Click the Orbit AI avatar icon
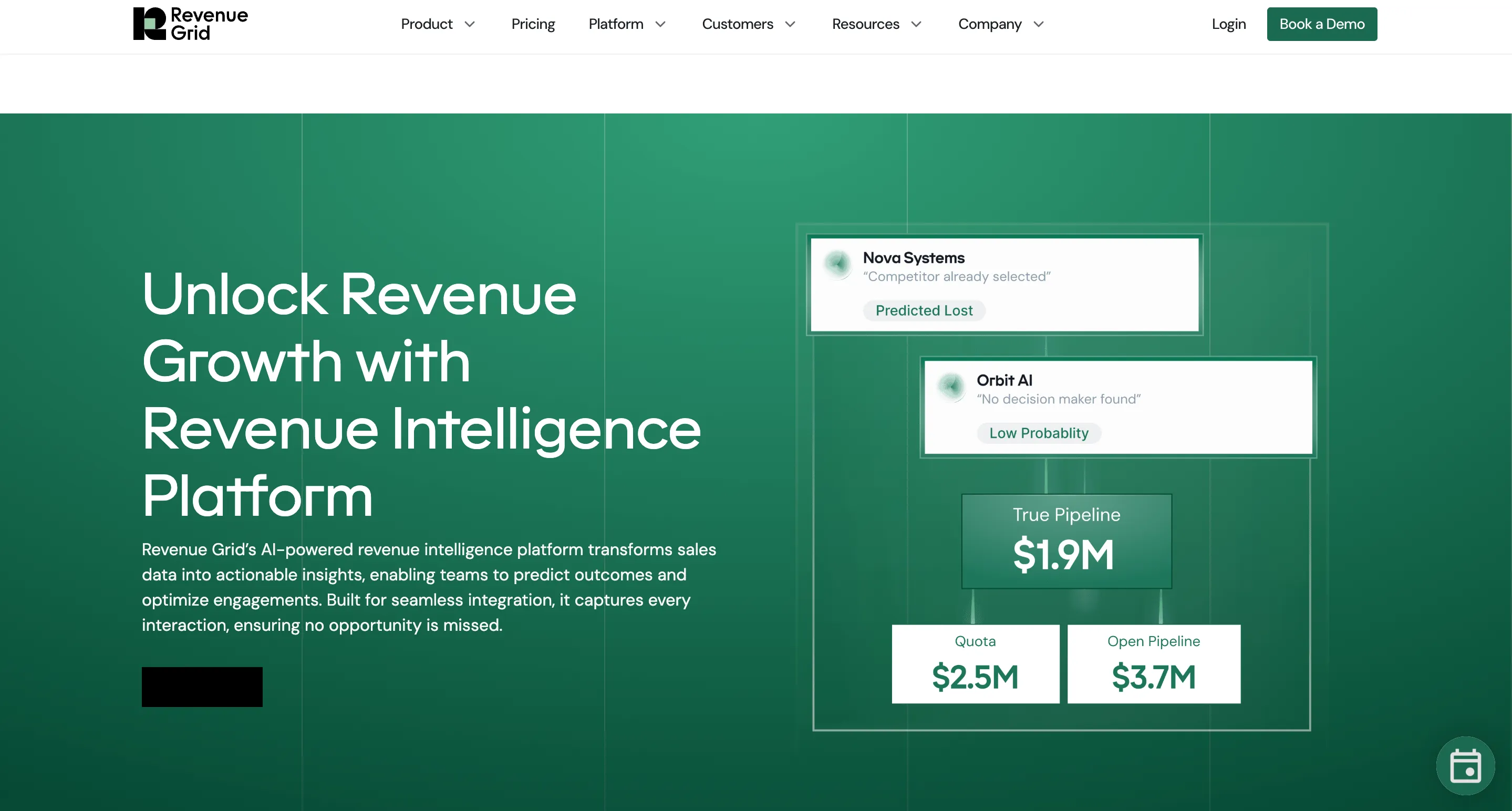 pyautogui.click(x=951, y=387)
